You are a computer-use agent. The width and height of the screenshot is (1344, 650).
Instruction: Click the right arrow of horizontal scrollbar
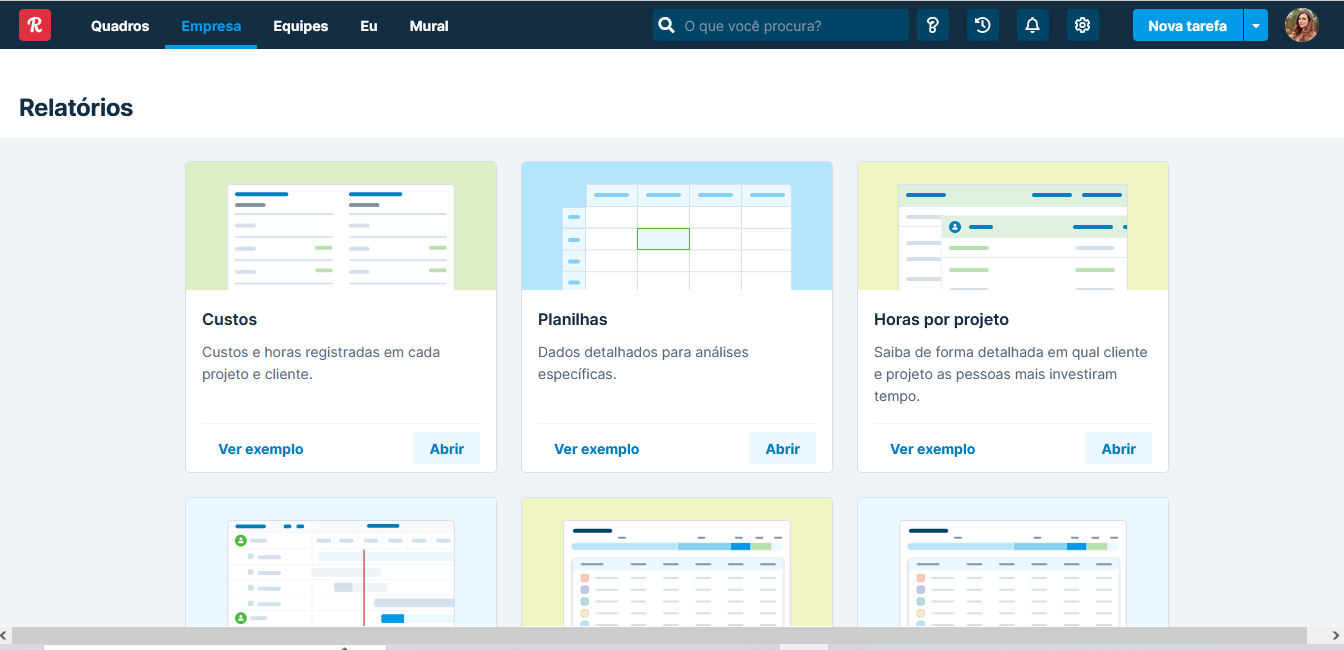point(1337,635)
